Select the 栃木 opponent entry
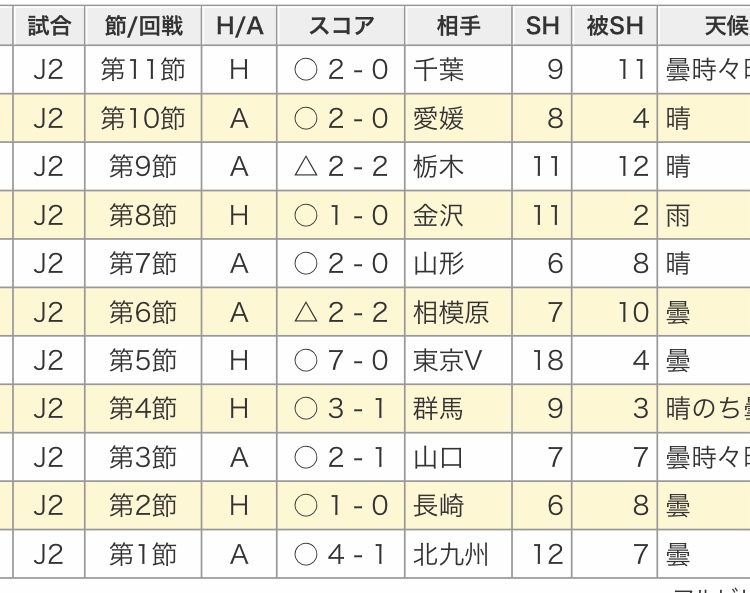 438,167
